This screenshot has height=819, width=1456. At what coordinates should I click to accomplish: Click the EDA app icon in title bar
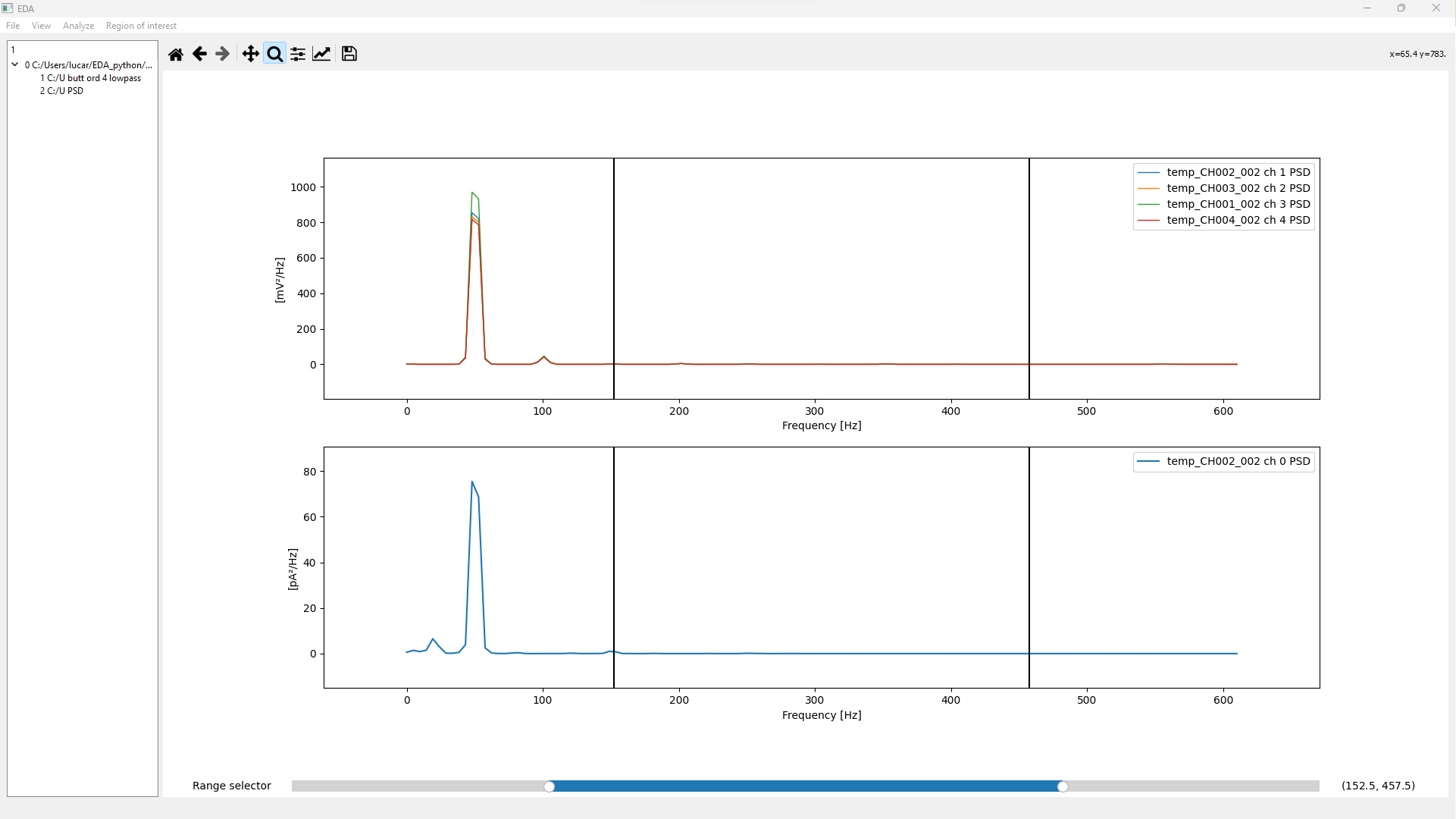8,8
